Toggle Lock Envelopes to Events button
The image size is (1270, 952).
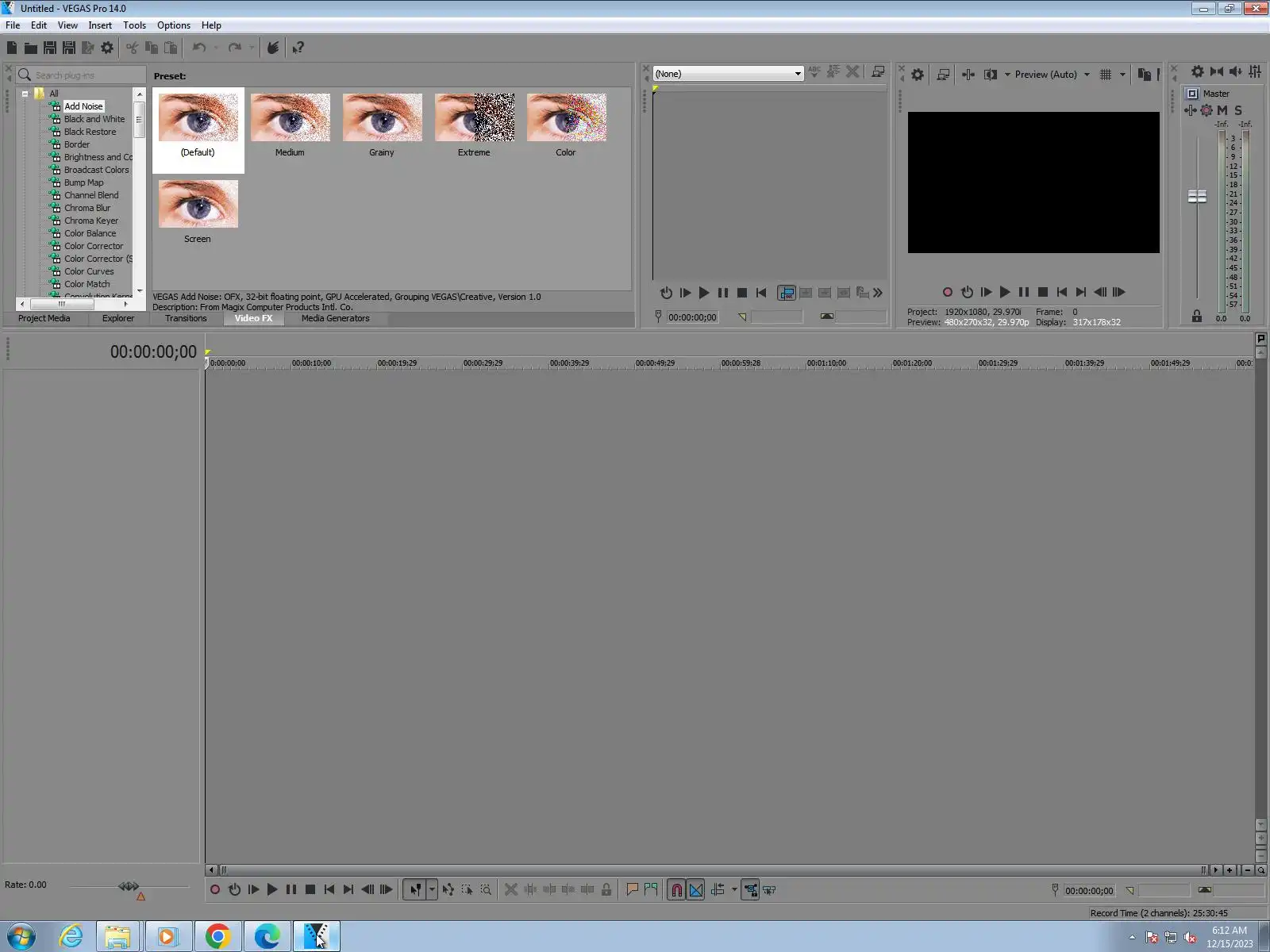click(x=750, y=890)
